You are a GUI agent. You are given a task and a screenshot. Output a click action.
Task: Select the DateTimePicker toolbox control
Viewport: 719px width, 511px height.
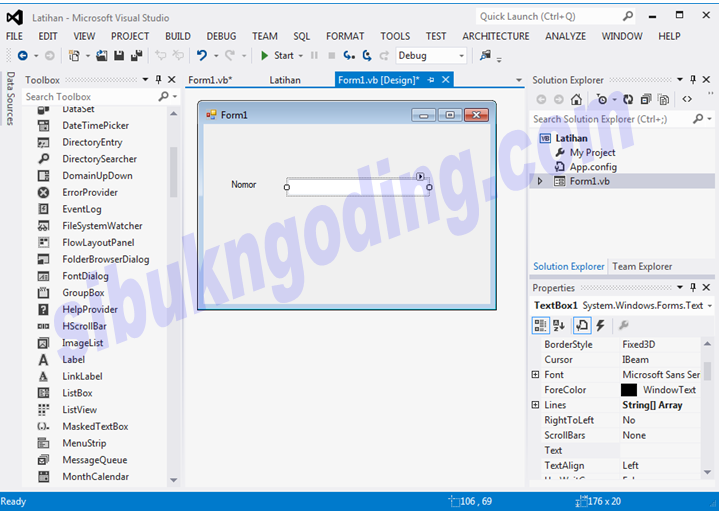pyautogui.click(x=95, y=126)
